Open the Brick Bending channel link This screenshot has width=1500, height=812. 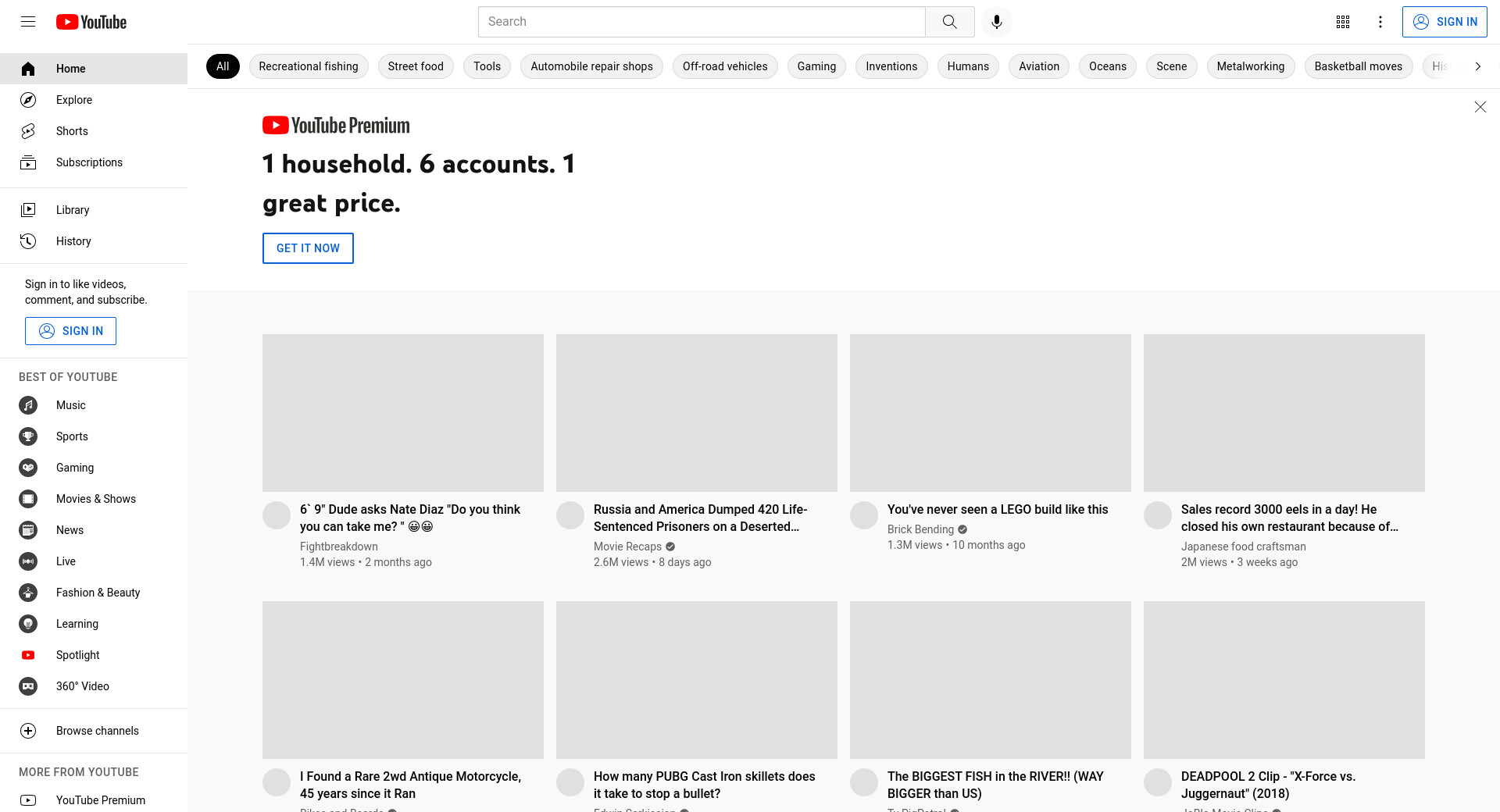click(920, 529)
